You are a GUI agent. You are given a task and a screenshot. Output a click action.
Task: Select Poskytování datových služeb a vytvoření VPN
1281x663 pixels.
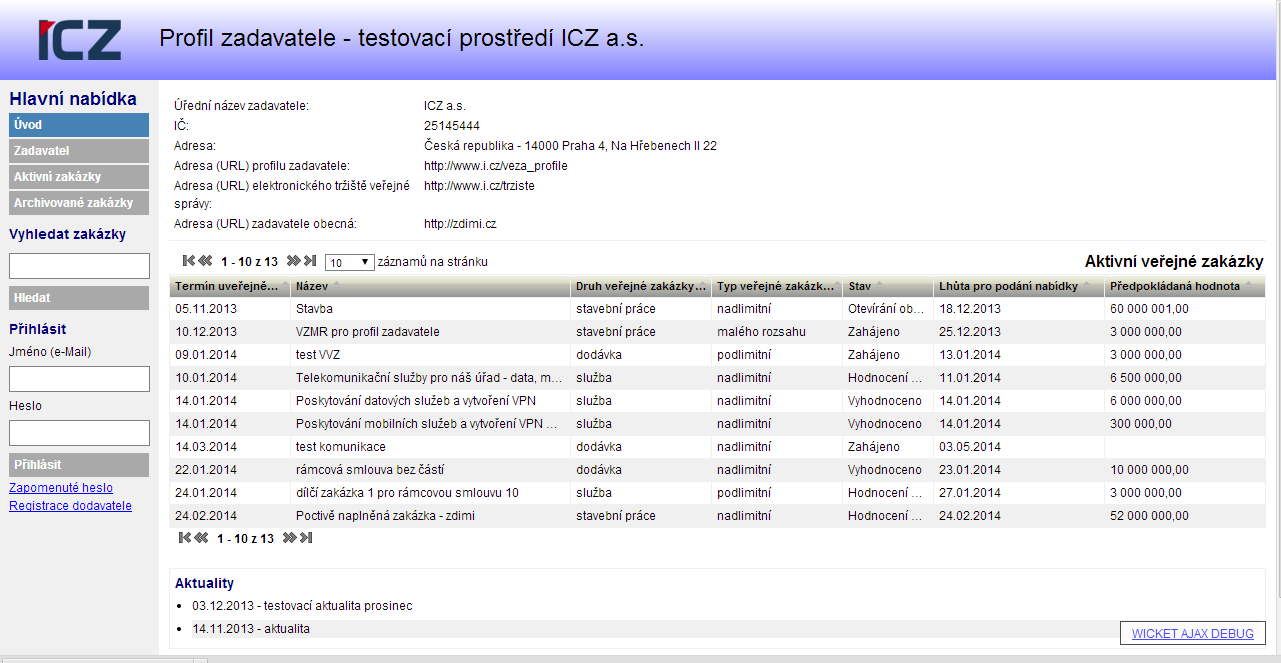pos(718,401)
